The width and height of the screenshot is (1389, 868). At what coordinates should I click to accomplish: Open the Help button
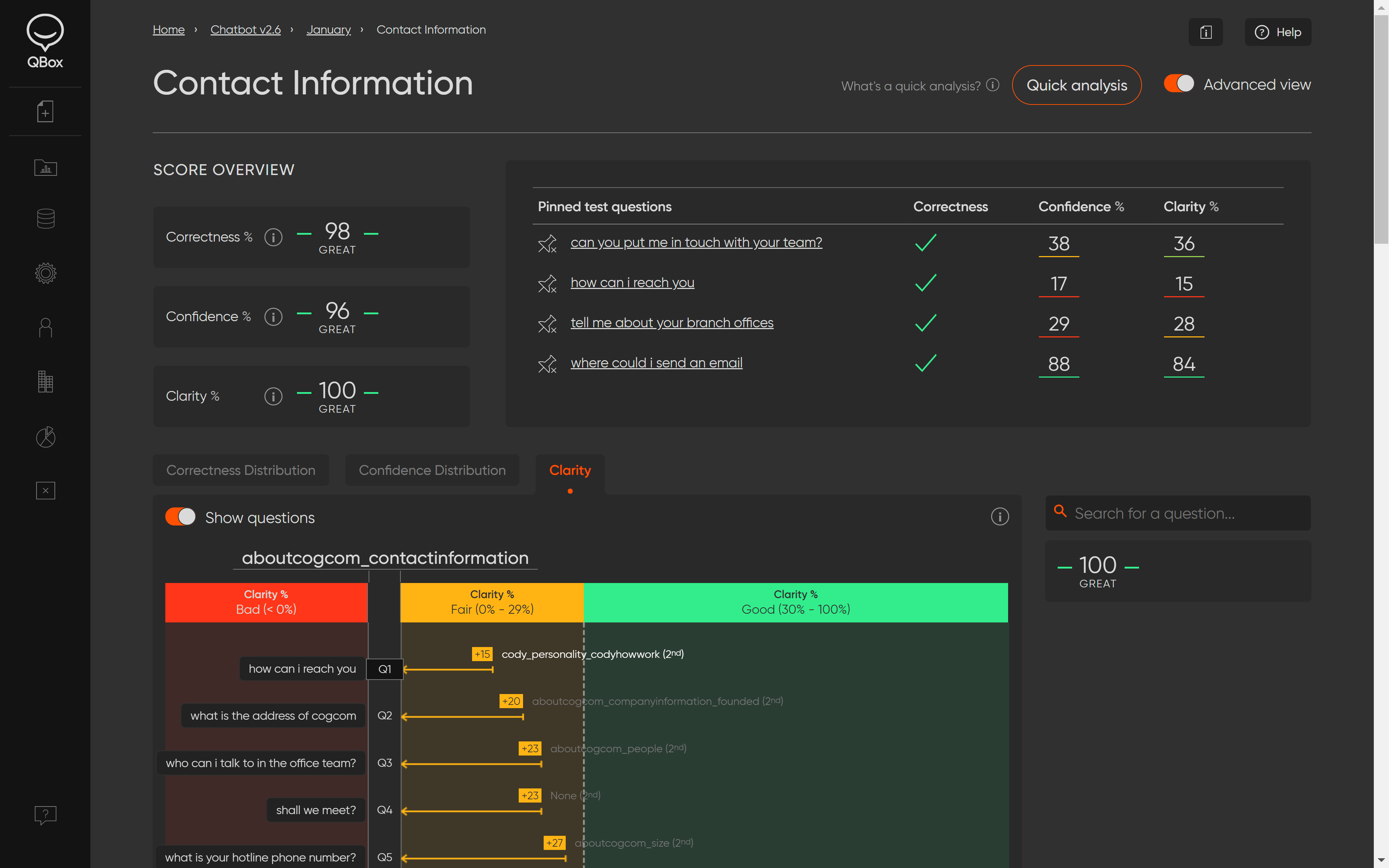1278,32
